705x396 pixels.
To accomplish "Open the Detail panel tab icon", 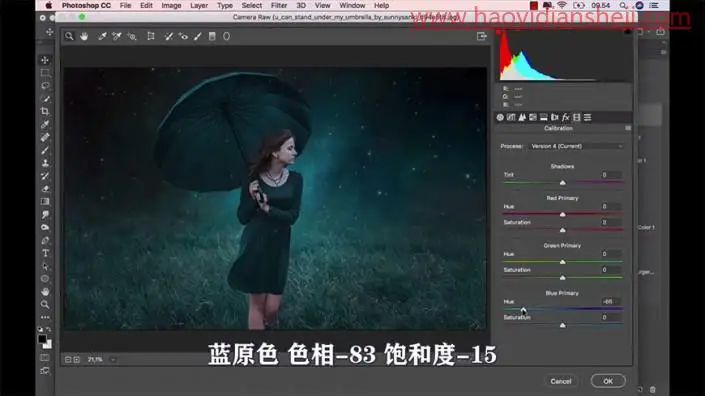I will [522, 117].
